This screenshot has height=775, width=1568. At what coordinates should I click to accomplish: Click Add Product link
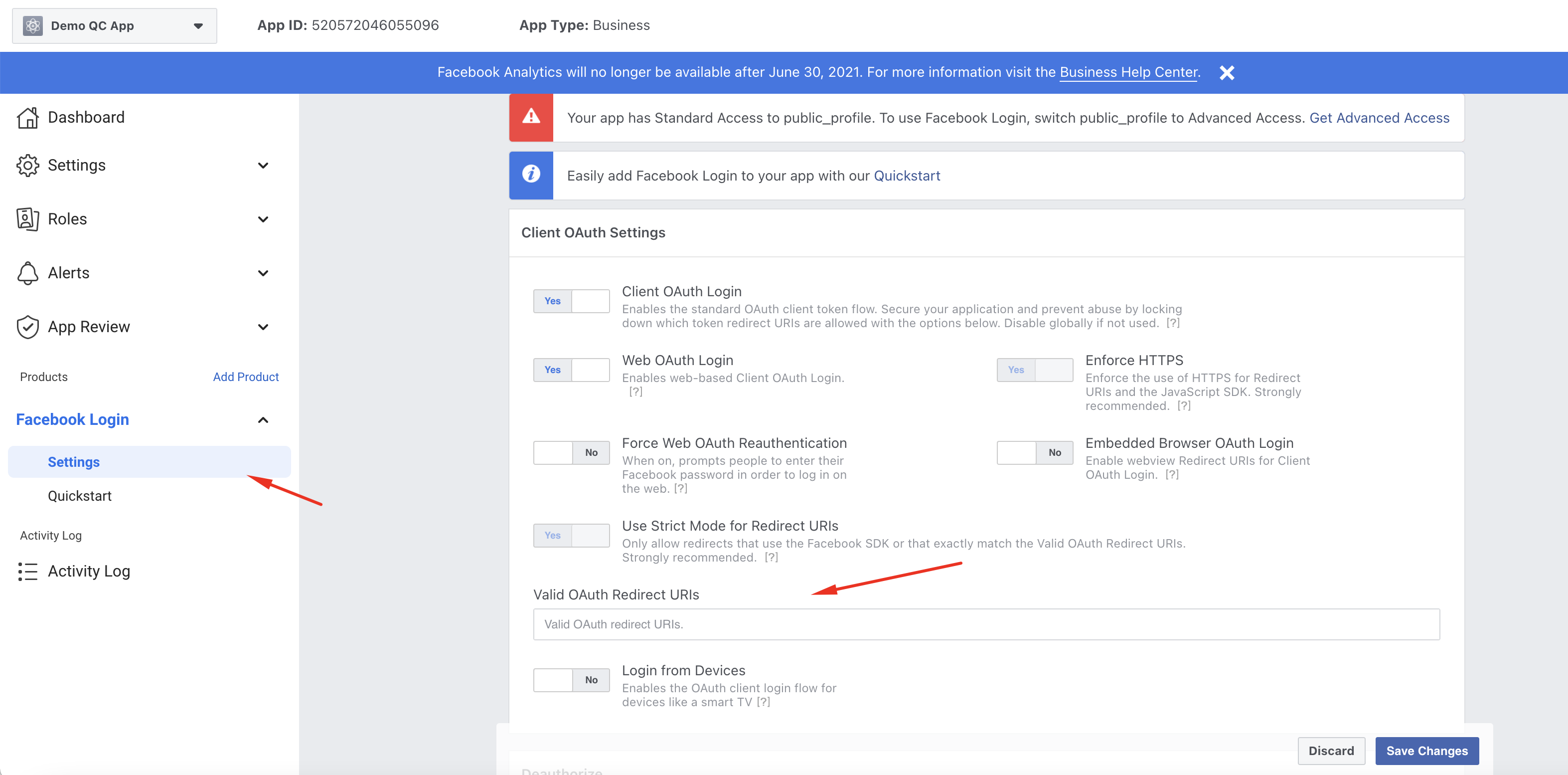pyautogui.click(x=246, y=377)
